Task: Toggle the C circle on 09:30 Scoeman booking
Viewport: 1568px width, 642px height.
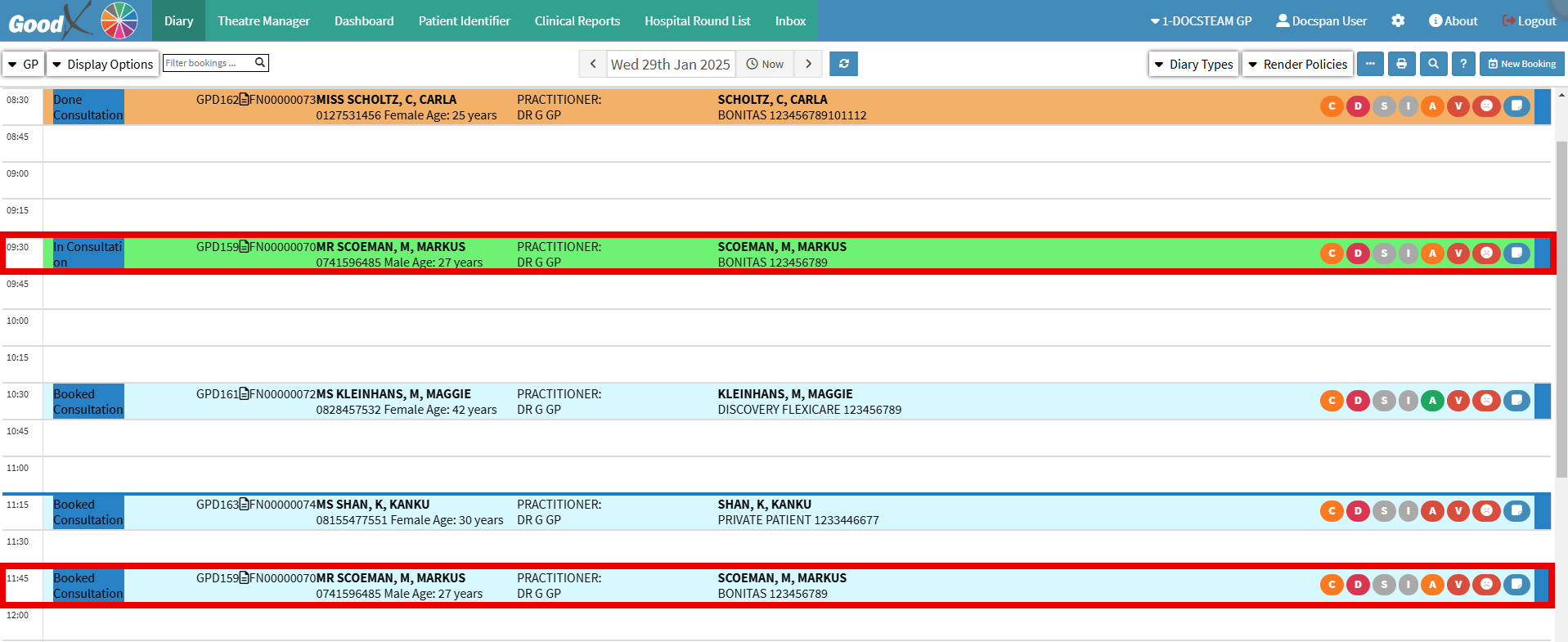Action: click(1332, 254)
